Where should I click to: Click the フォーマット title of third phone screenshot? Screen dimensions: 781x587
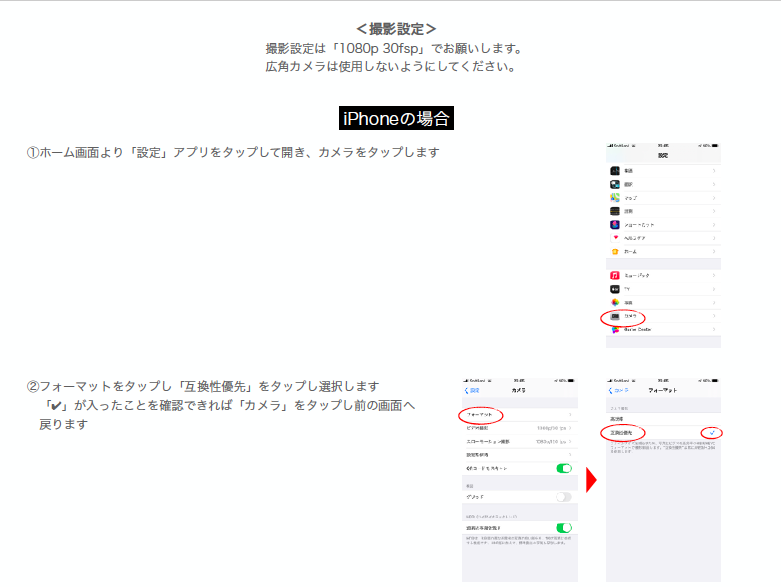(663, 390)
